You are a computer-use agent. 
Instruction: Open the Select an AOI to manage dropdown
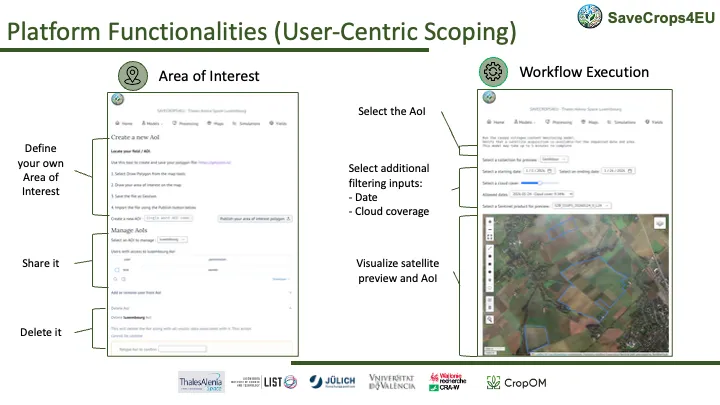click(173, 240)
